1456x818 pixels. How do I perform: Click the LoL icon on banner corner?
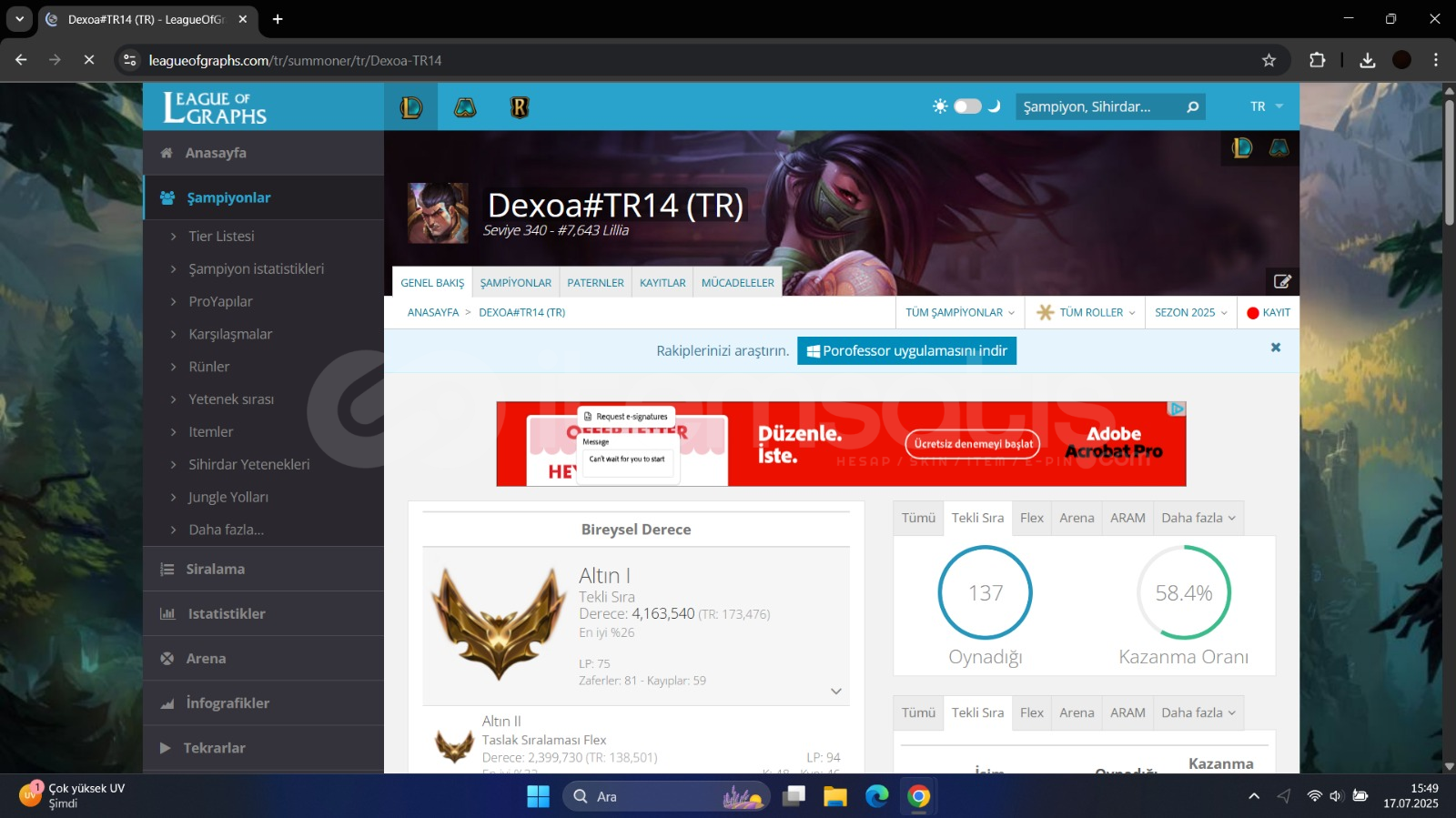[x=1242, y=147]
